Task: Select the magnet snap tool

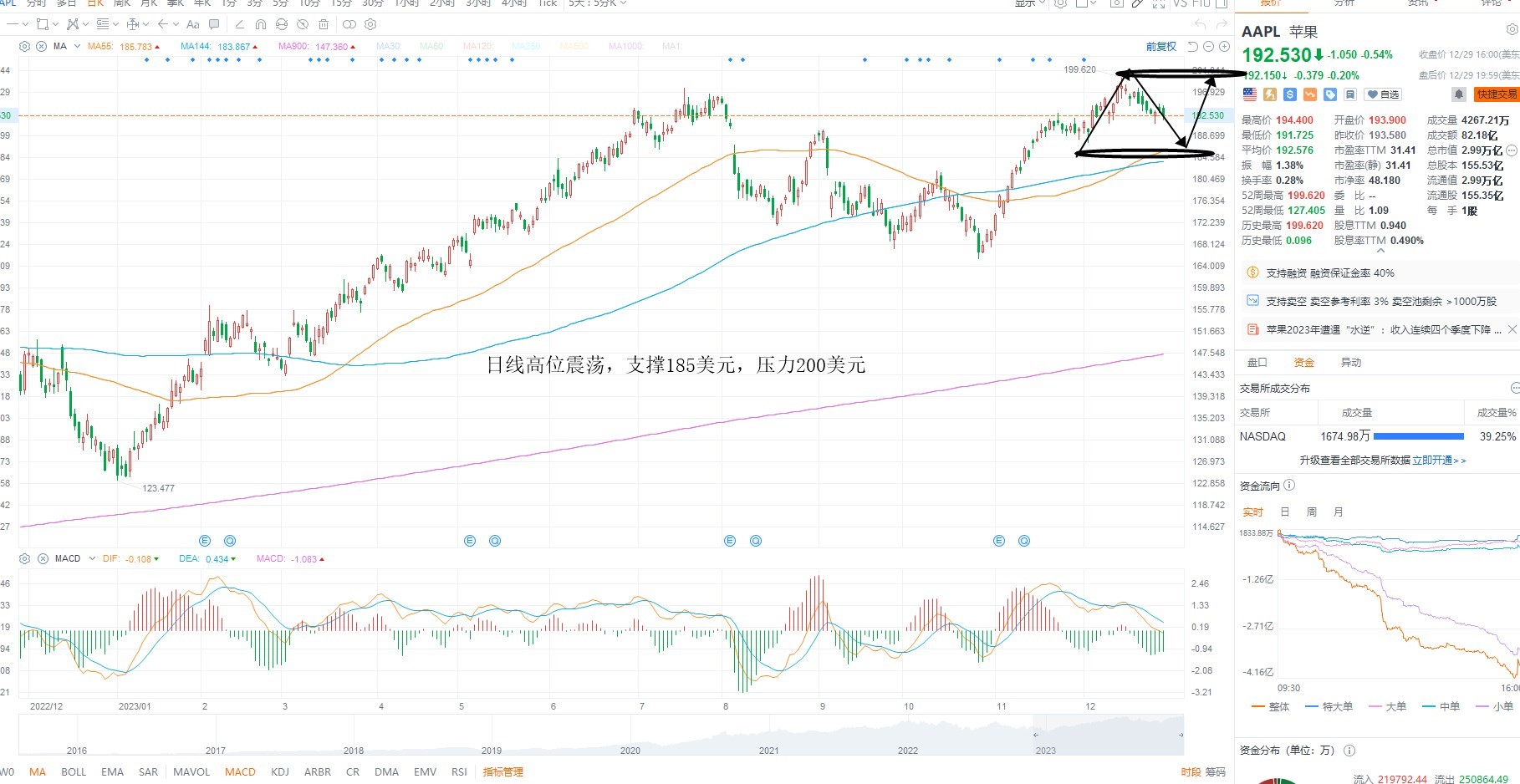Action: point(261,24)
